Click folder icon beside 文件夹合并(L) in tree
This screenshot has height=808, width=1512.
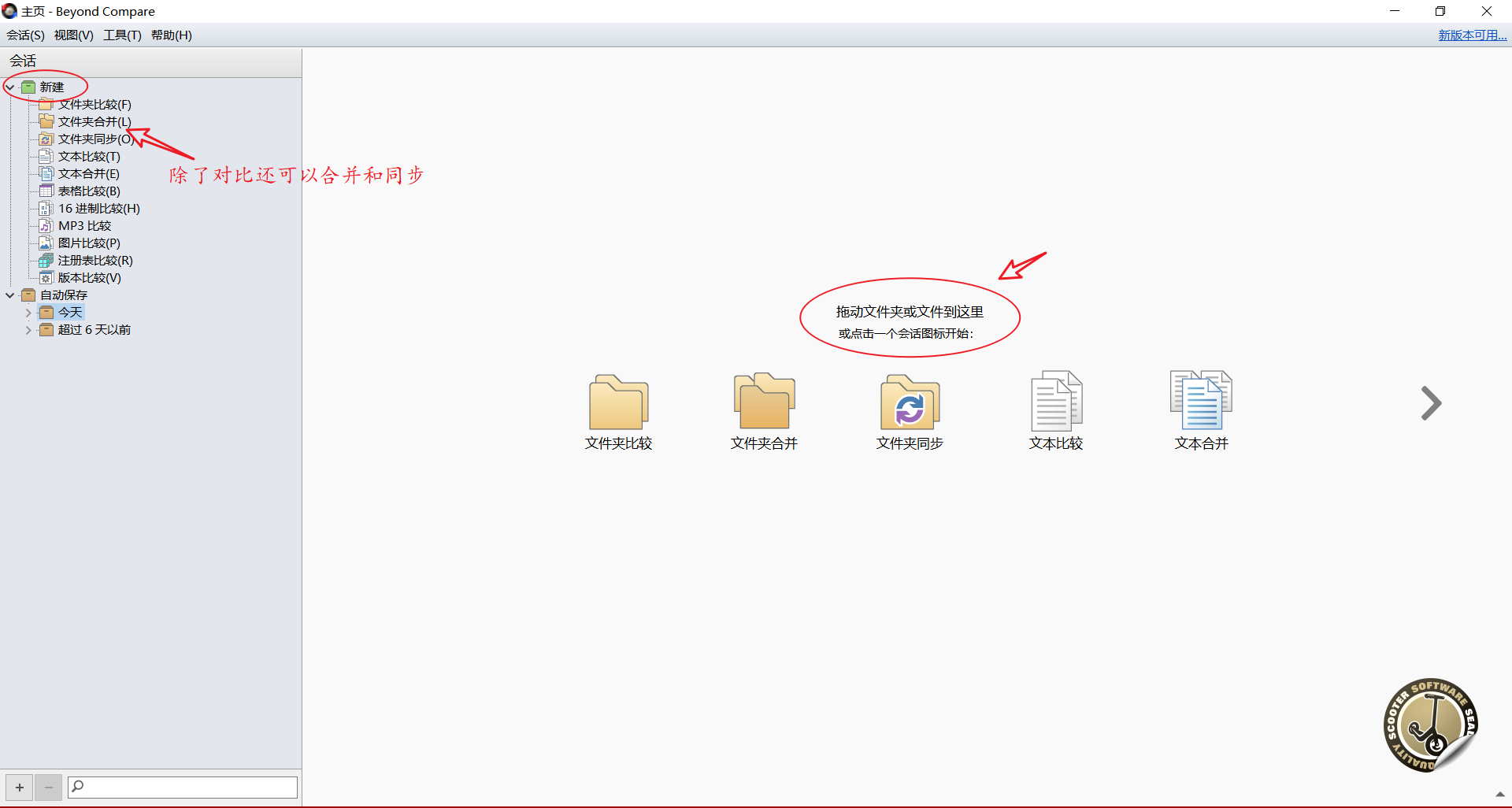tap(46, 121)
